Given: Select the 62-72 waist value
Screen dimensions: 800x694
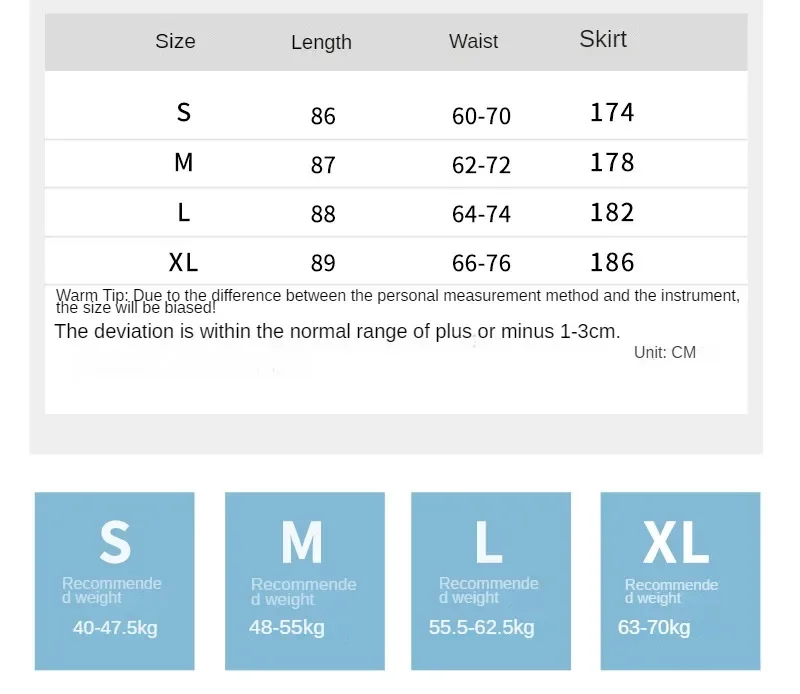Looking at the screenshot, I should click(481, 165).
